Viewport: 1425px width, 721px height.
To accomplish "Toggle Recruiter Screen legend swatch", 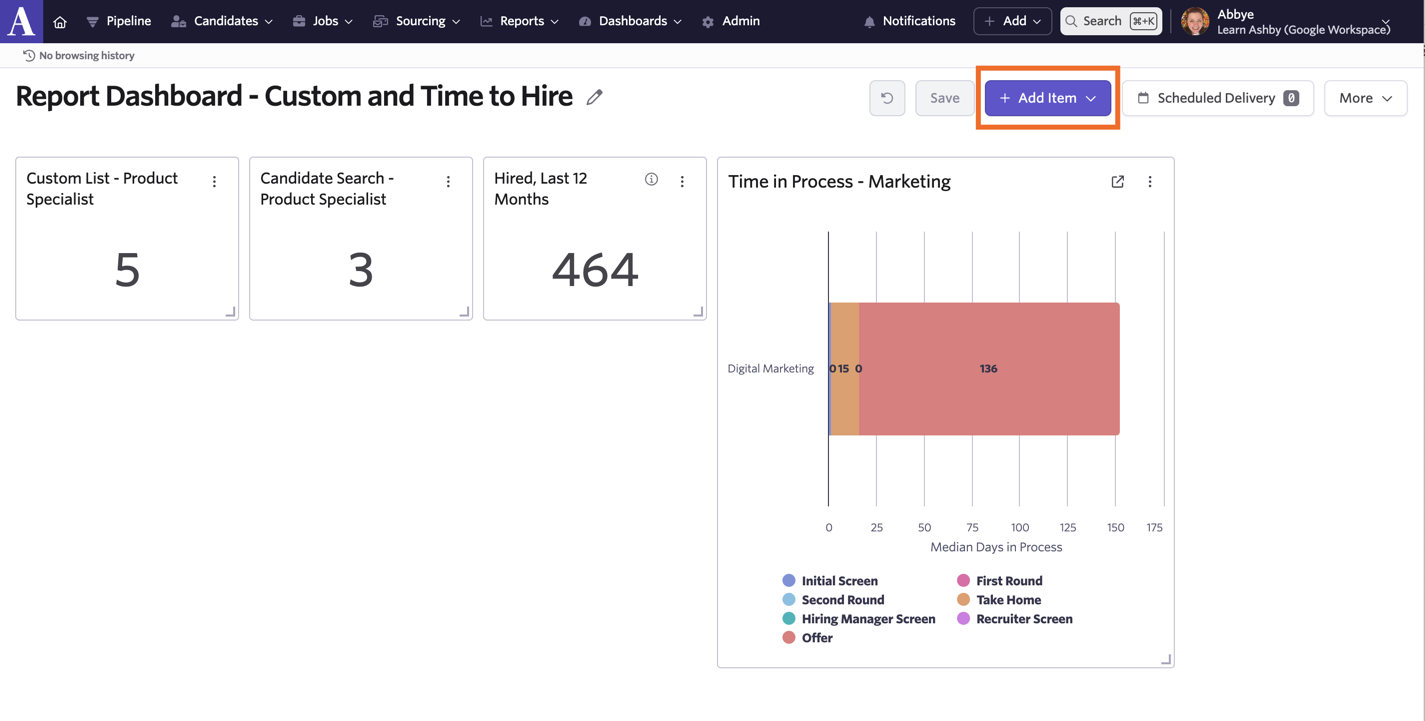I will point(964,619).
